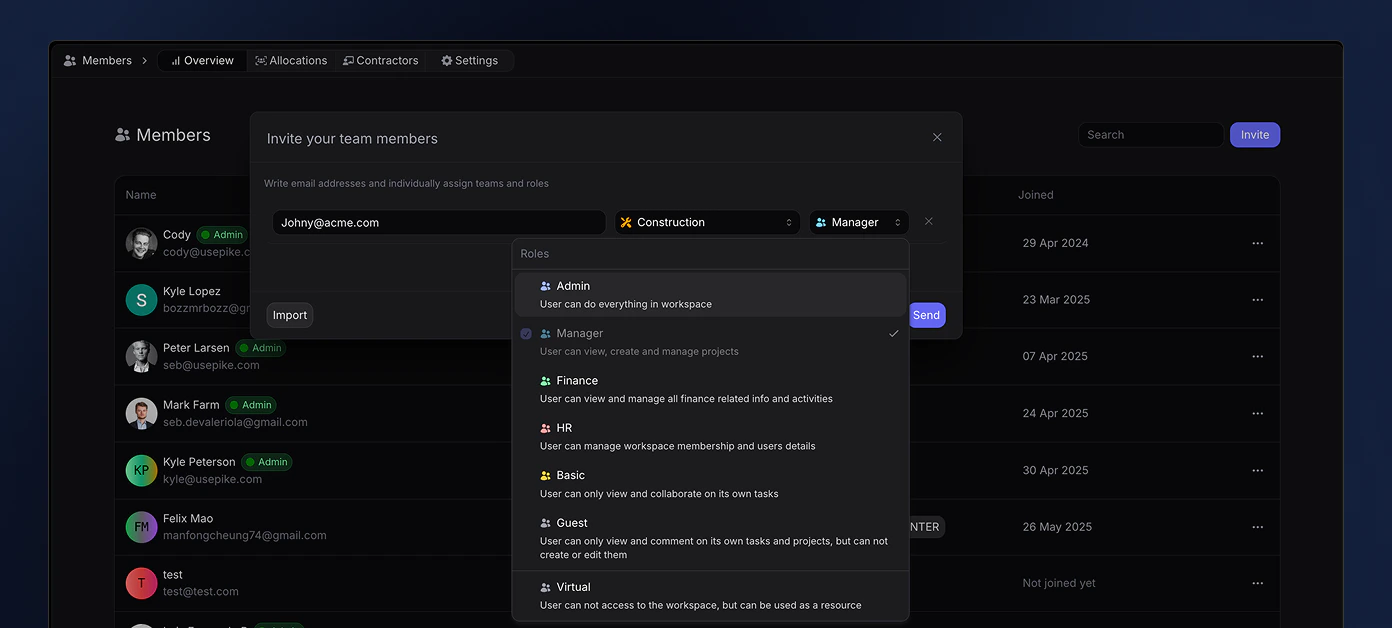Open more options for Kyle Lopez row

click(1258, 300)
